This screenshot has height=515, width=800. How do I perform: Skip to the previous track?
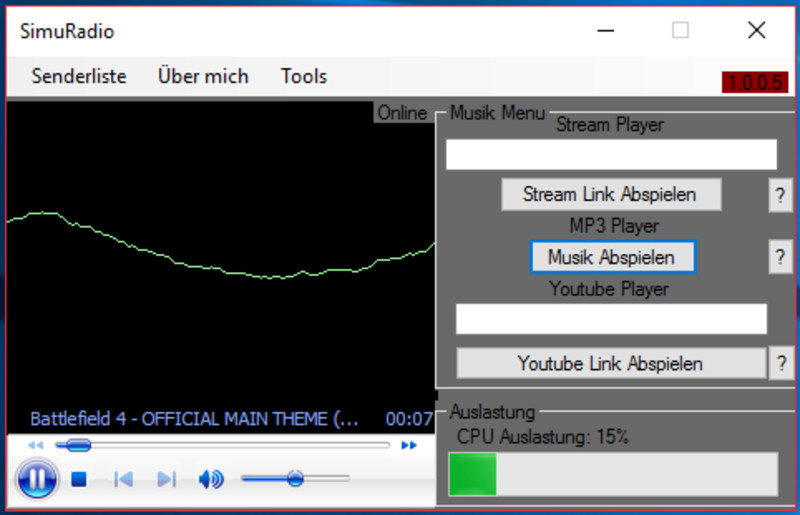pyautogui.click(x=123, y=480)
